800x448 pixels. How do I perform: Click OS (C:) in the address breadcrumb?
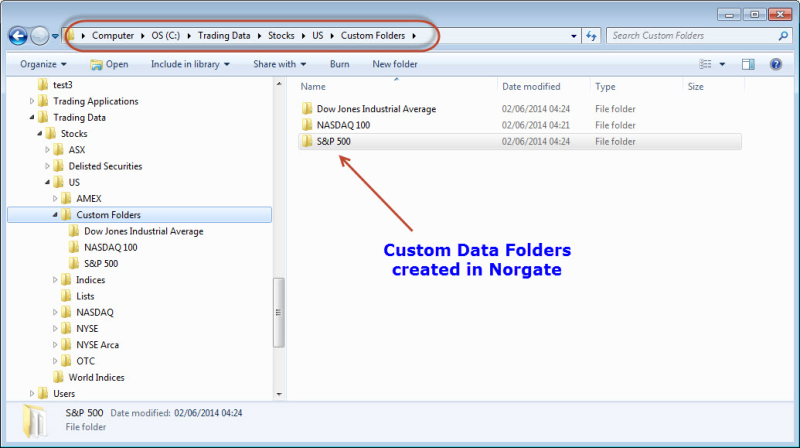tap(165, 36)
